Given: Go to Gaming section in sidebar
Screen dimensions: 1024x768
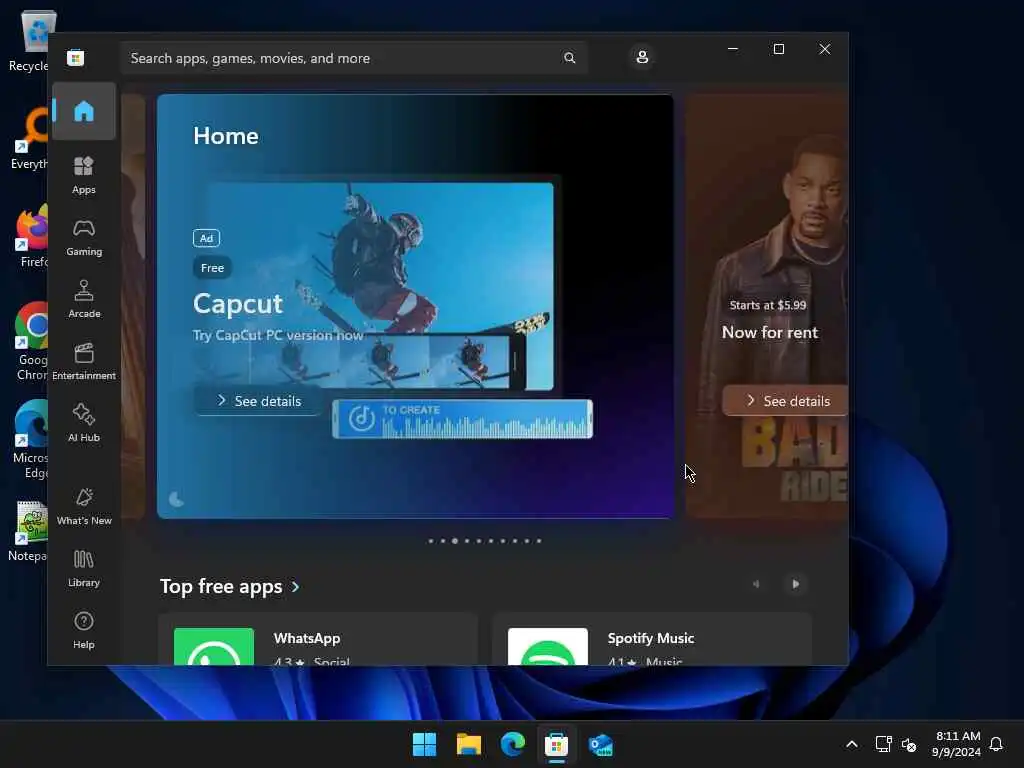Looking at the screenshot, I should tap(84, 237).
